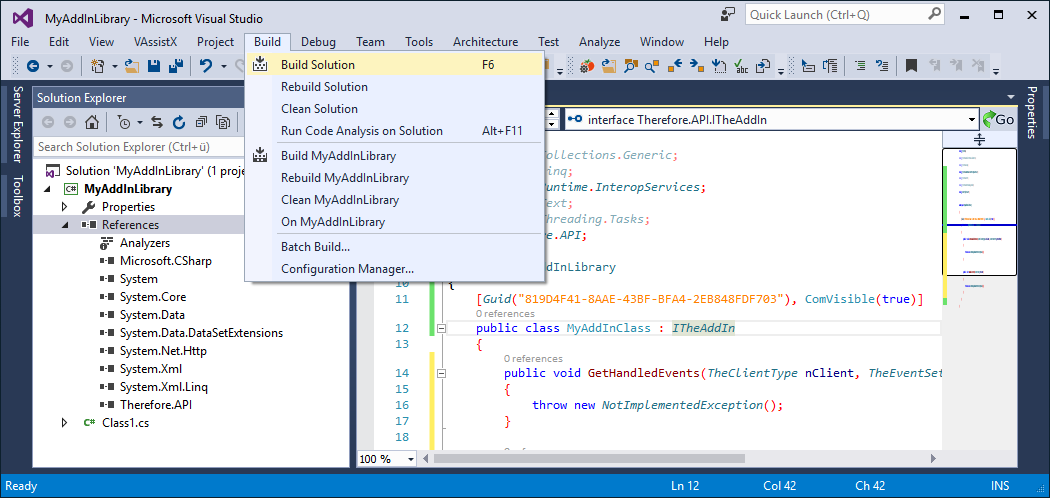
Task: Open Visual Assist tomato options icon
Action: pyautogui.click(x=587, y=66)
